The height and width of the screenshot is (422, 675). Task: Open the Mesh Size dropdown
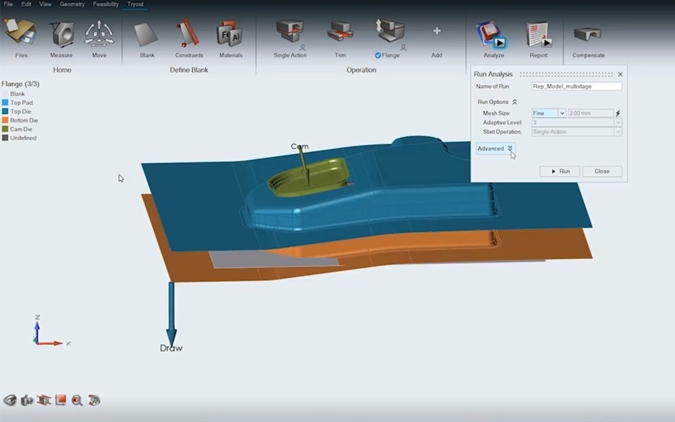click(x=562, y=114)
